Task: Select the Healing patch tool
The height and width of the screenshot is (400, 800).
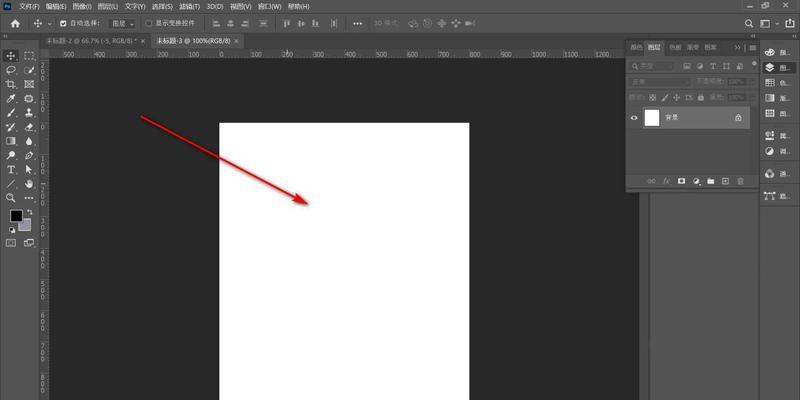Action: 29,98
